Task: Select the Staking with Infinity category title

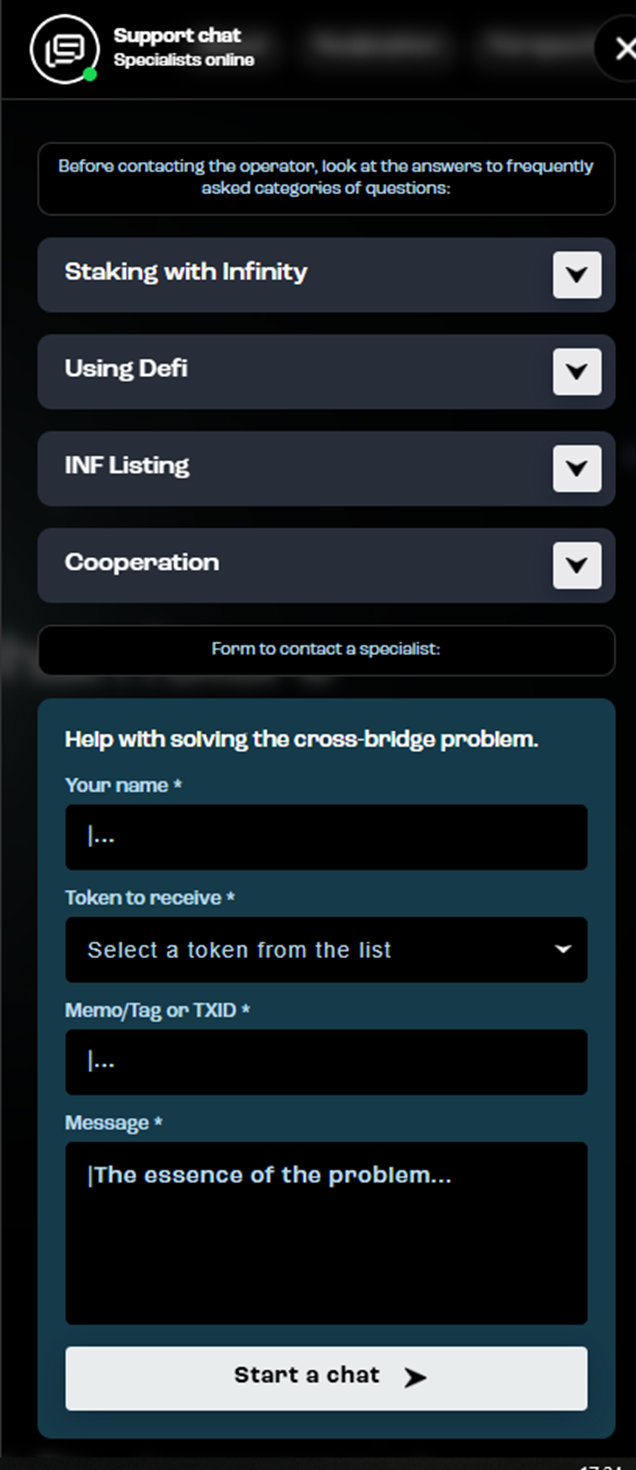Action: click(186, 272)
